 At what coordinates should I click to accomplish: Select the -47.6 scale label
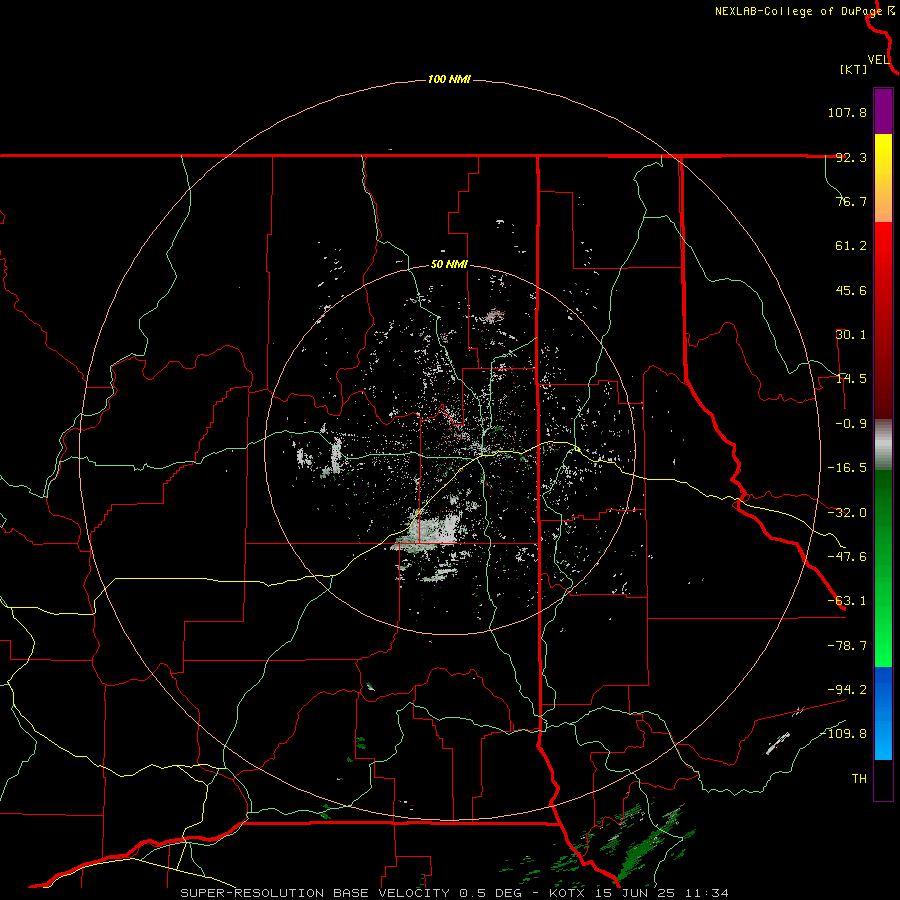coord(847,557)
